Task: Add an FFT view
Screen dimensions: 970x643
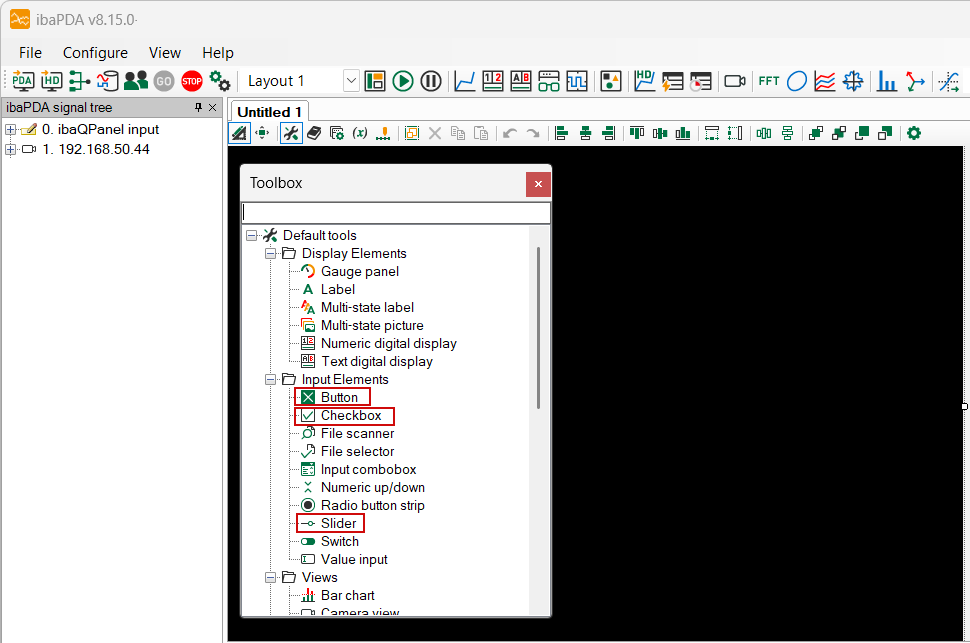Action: click(x=769, y=81)
